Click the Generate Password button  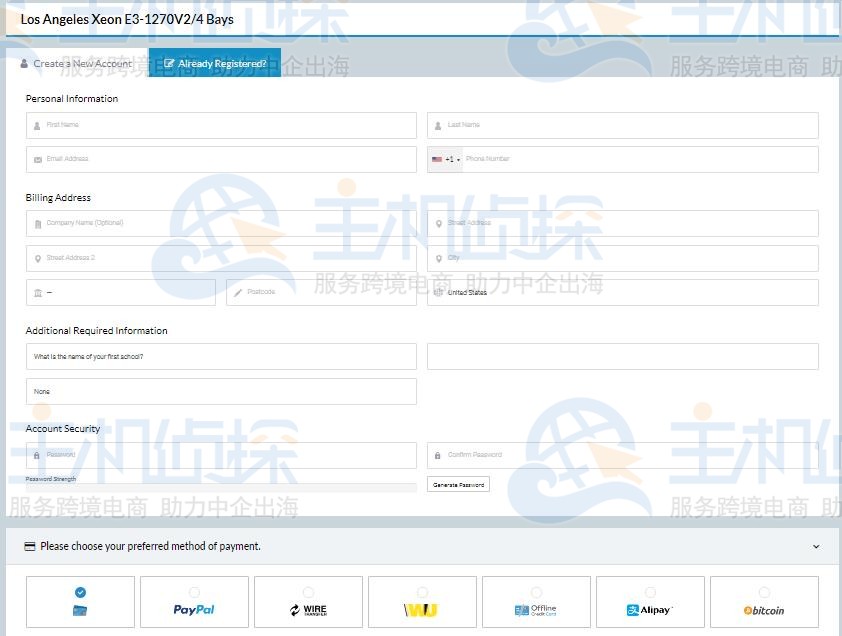[x=458, y=483]
